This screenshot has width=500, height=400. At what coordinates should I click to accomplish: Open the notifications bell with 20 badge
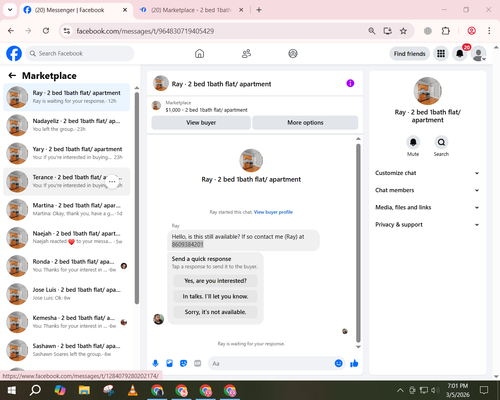click(460, 54)
